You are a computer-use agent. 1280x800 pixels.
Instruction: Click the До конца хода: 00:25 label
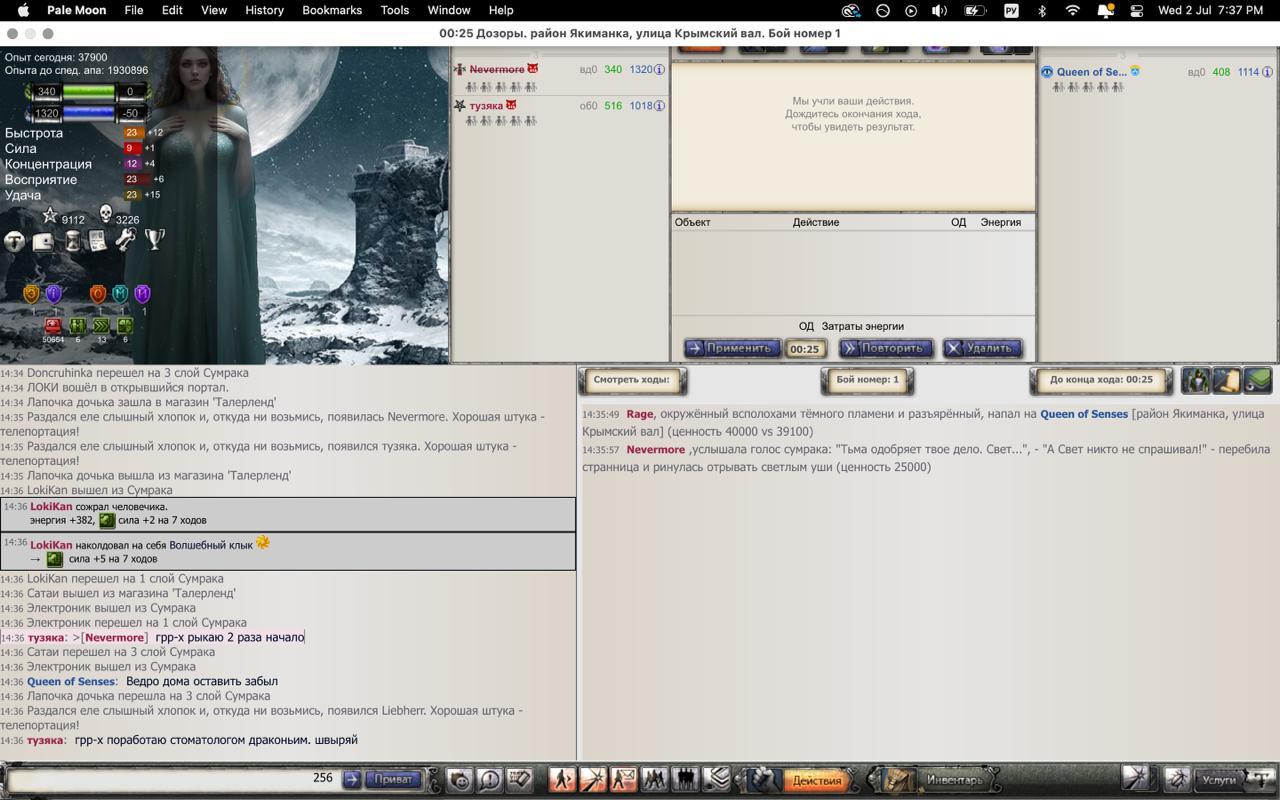[x=1101, y=380]
